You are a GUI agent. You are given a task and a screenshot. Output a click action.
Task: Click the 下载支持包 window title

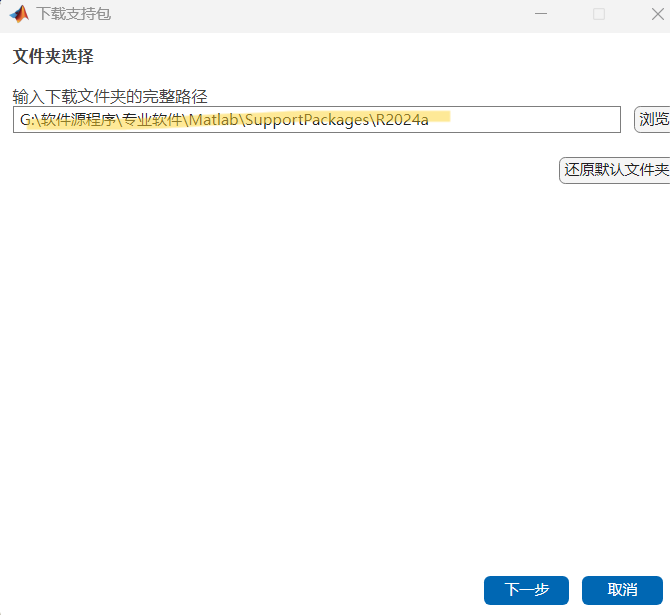point(73,14)
